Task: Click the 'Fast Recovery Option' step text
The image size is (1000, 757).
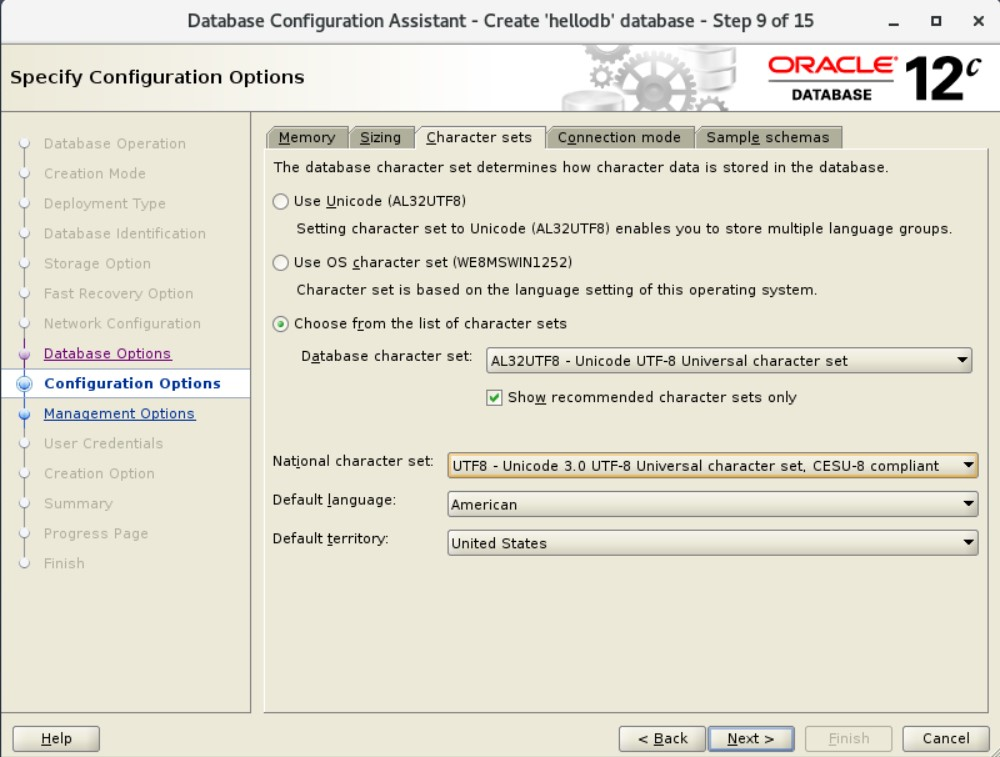Action: click(118, 293)
